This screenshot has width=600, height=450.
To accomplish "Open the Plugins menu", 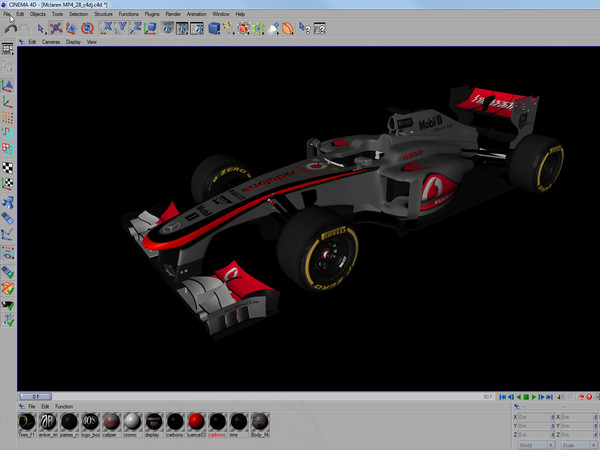I will pos(152,14).
